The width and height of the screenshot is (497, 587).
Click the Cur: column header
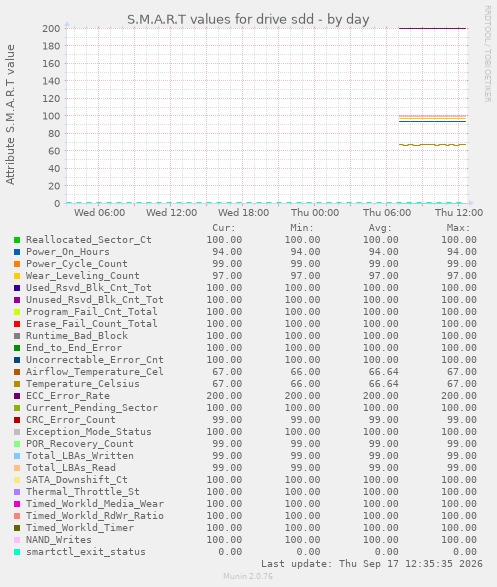pyautogui.click(x=224, y=228)
